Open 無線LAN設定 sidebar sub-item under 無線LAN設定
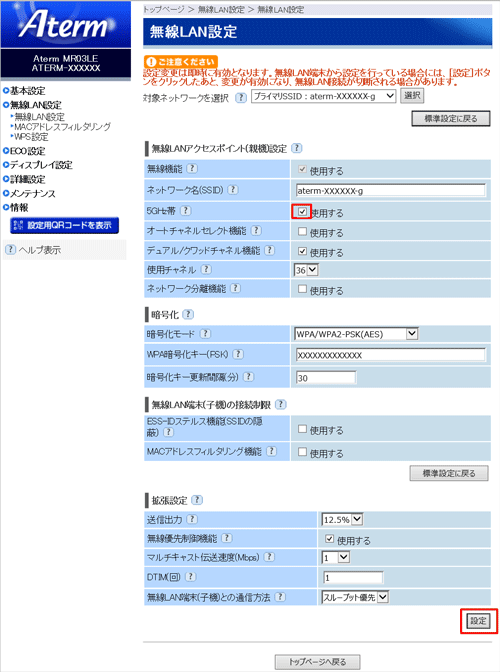Viewport: 500px width, 672px height. click(x=39, y=117)
